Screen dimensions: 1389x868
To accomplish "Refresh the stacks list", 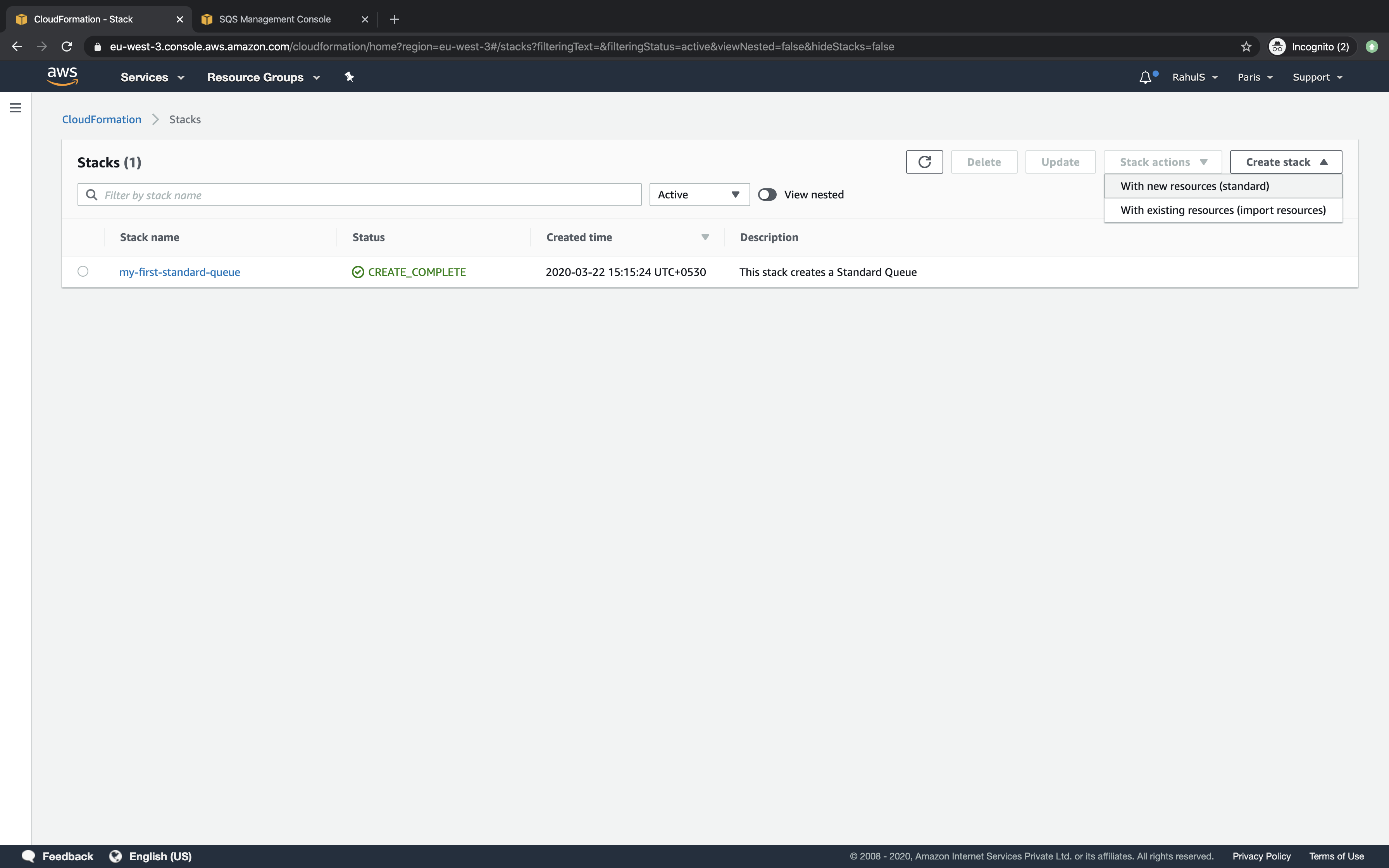I will (x=924, y=161).
